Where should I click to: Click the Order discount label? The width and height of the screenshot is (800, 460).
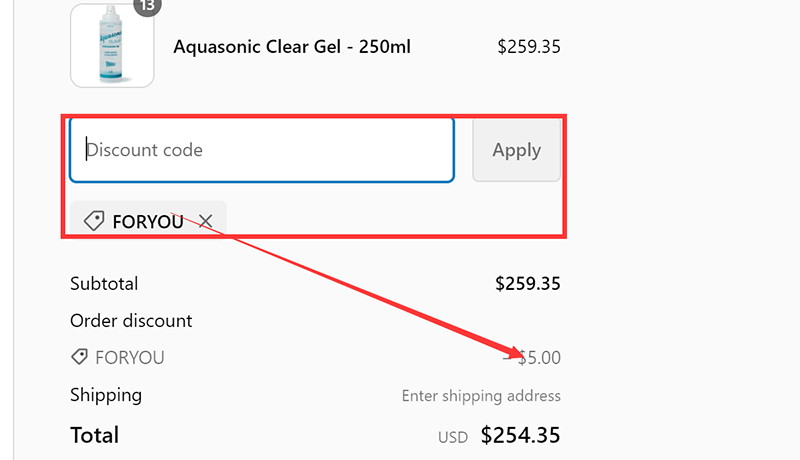[131, 321]
